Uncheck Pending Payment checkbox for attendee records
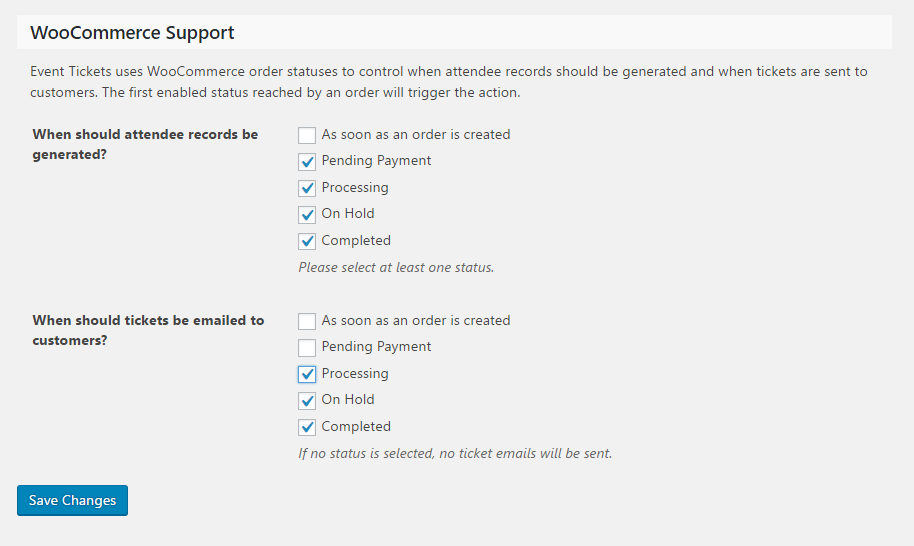Image resolution: width=914 pixels, height=546 pixels. pyautogui.click(x=307, y=161)
